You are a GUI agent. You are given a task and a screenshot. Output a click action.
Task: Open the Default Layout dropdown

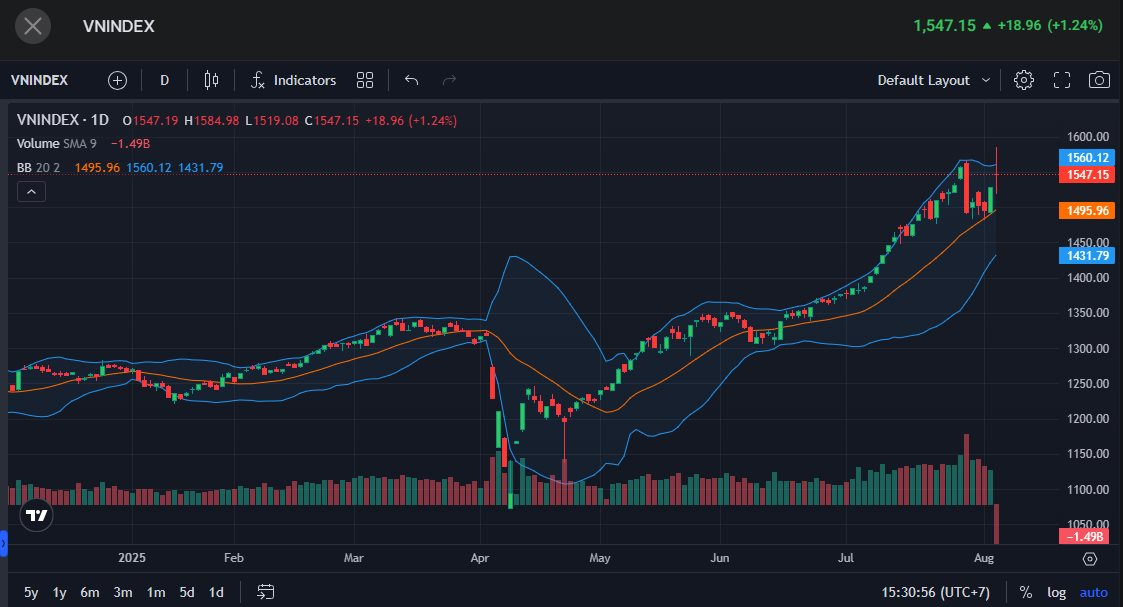click(x=931, y=79)
